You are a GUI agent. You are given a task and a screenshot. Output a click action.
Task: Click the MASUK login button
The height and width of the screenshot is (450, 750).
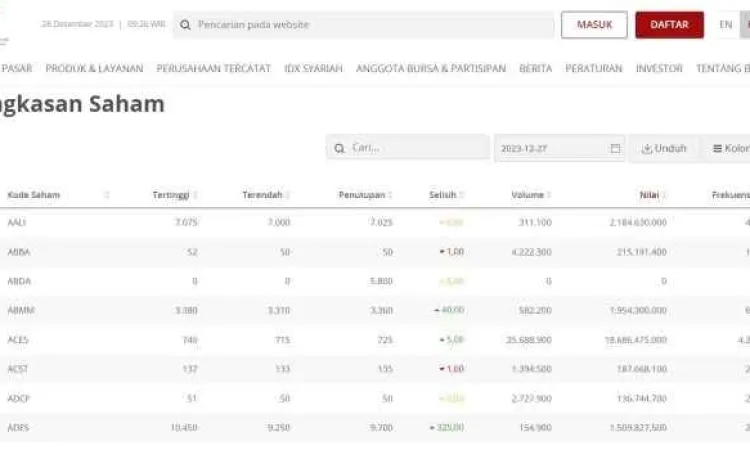click(594, 25)
